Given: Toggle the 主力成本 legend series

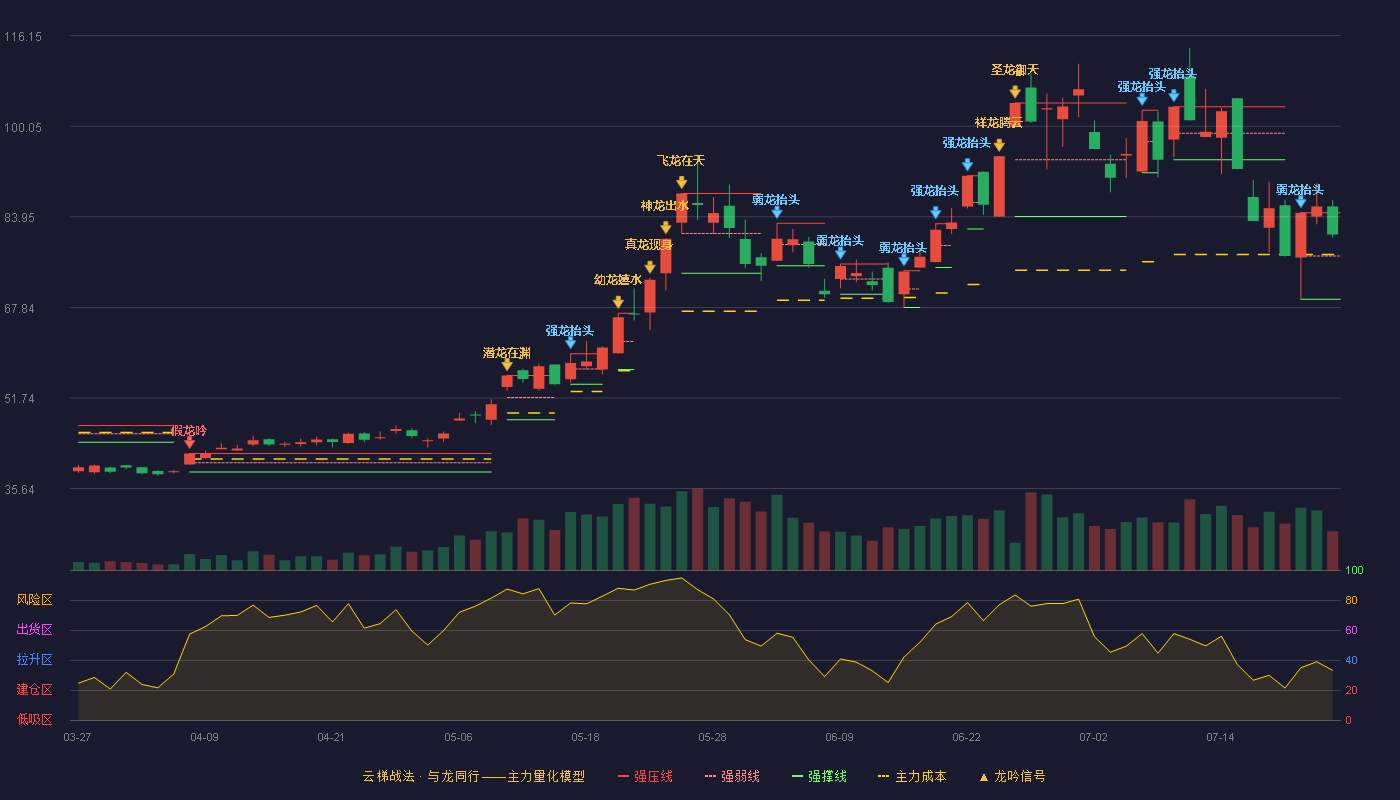Looking at the screenshot, I should 912,776.
